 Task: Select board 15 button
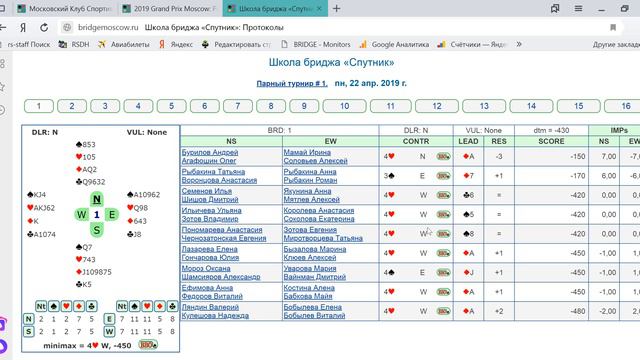pos(578,106)
